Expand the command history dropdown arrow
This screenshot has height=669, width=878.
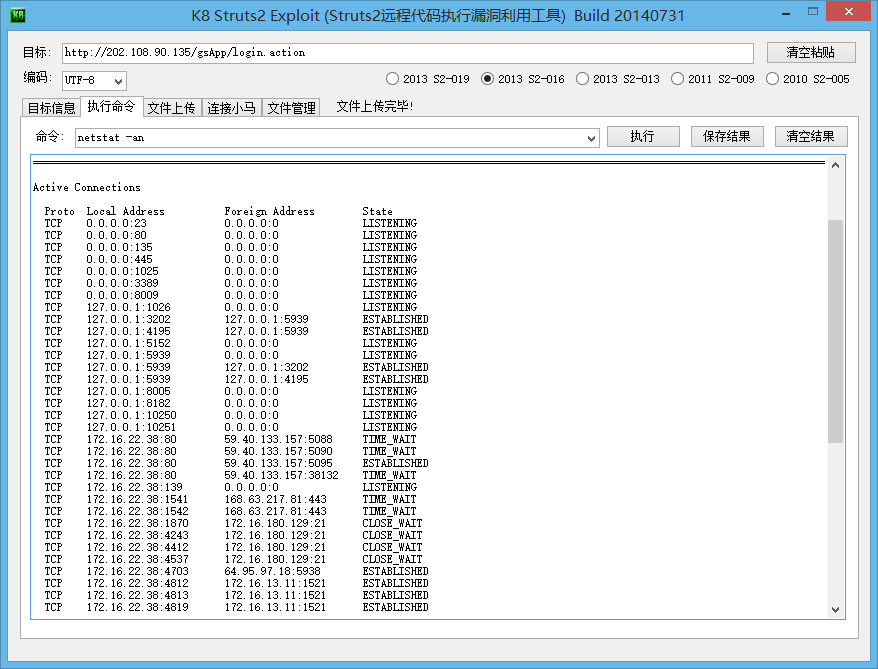[591, 138]
